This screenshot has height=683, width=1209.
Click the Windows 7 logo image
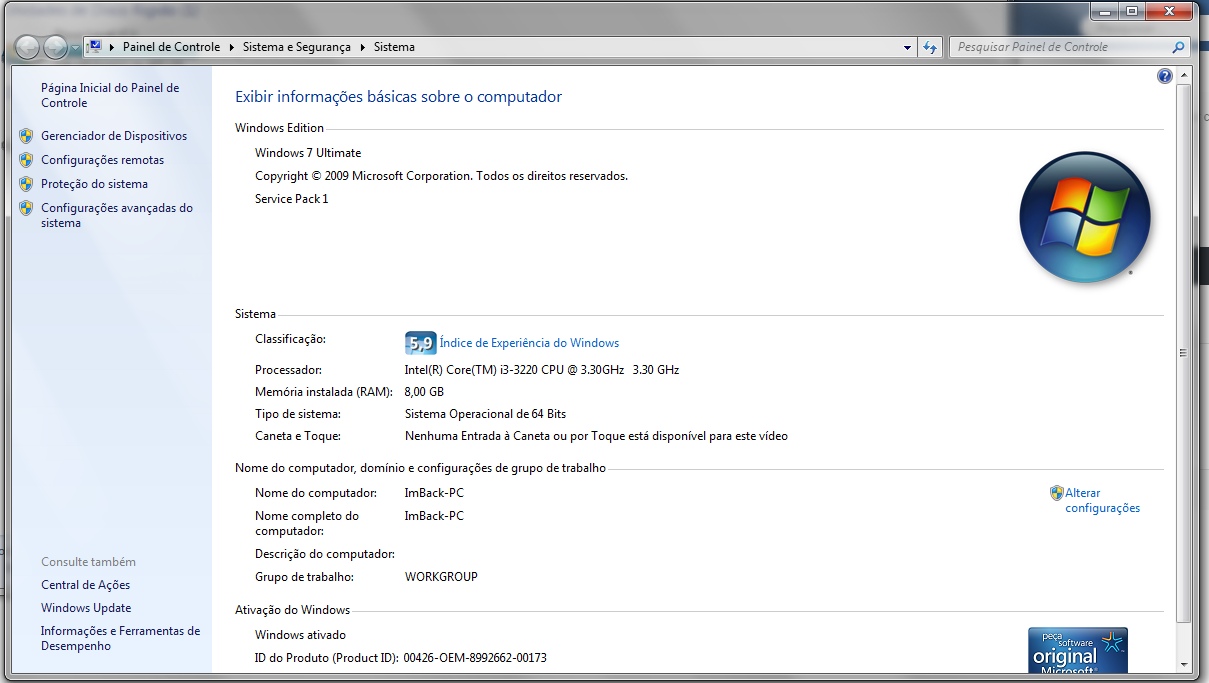click(1085, 217)
